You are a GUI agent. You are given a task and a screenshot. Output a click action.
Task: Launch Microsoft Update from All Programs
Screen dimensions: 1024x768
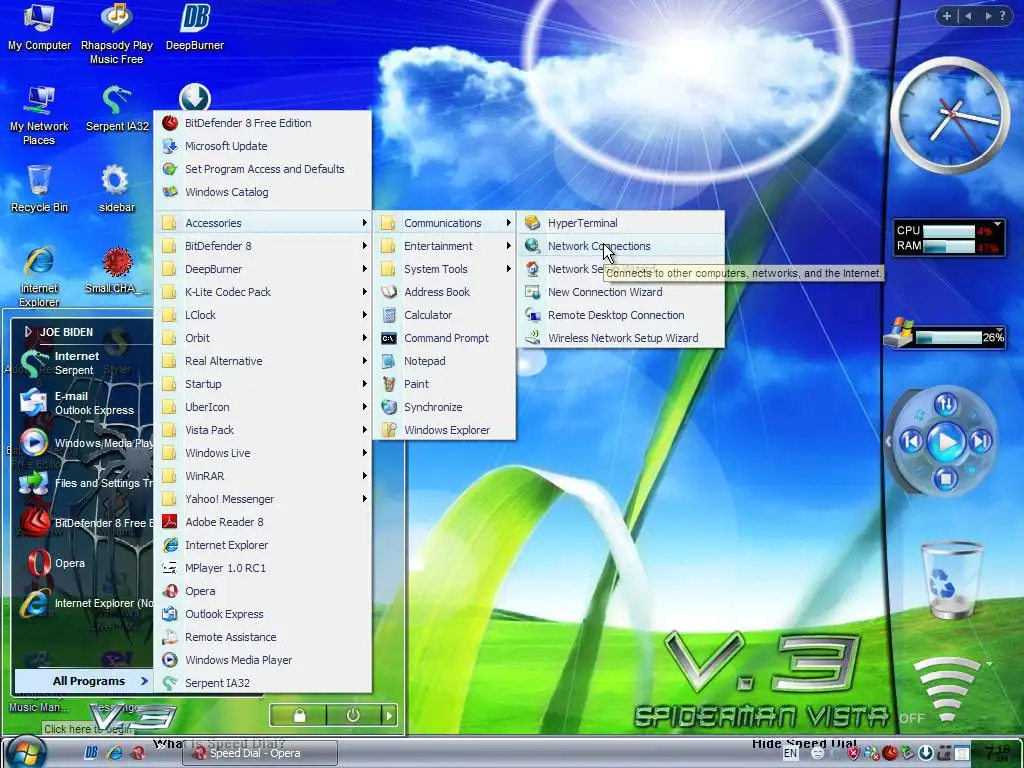263,146
